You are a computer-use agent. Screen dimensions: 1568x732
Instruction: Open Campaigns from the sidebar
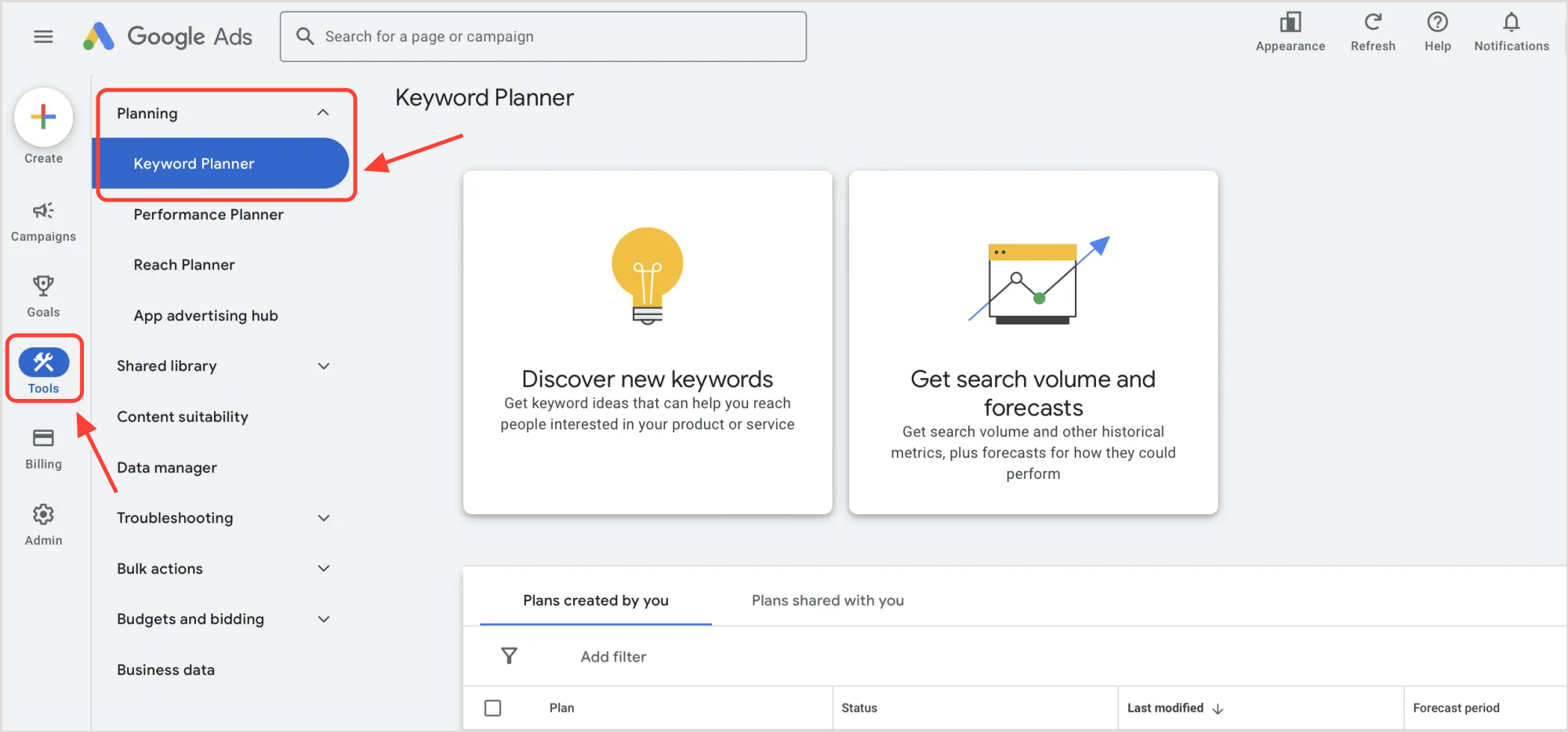43,221
